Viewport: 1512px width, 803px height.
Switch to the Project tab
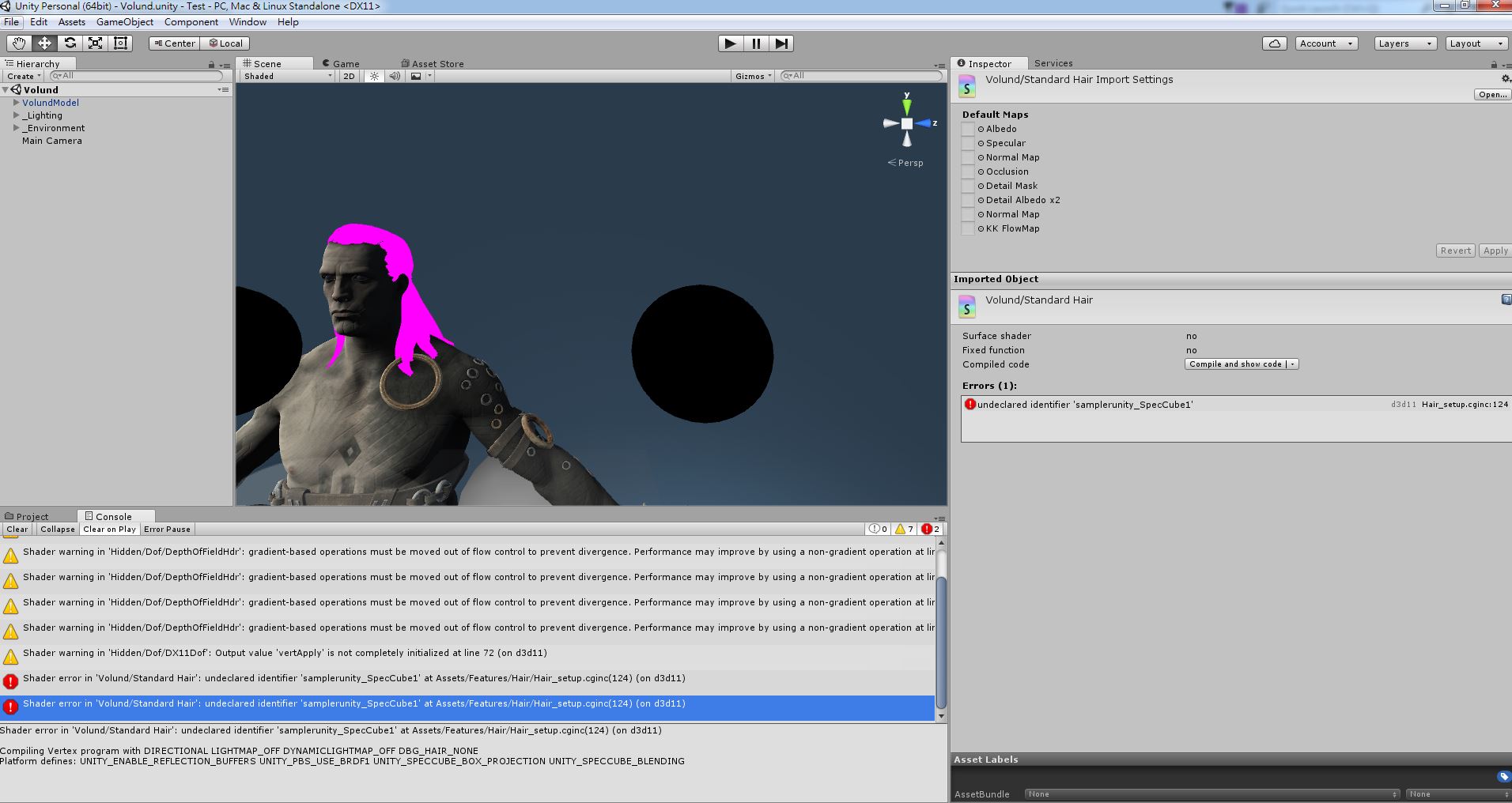[x=27, y=517]
